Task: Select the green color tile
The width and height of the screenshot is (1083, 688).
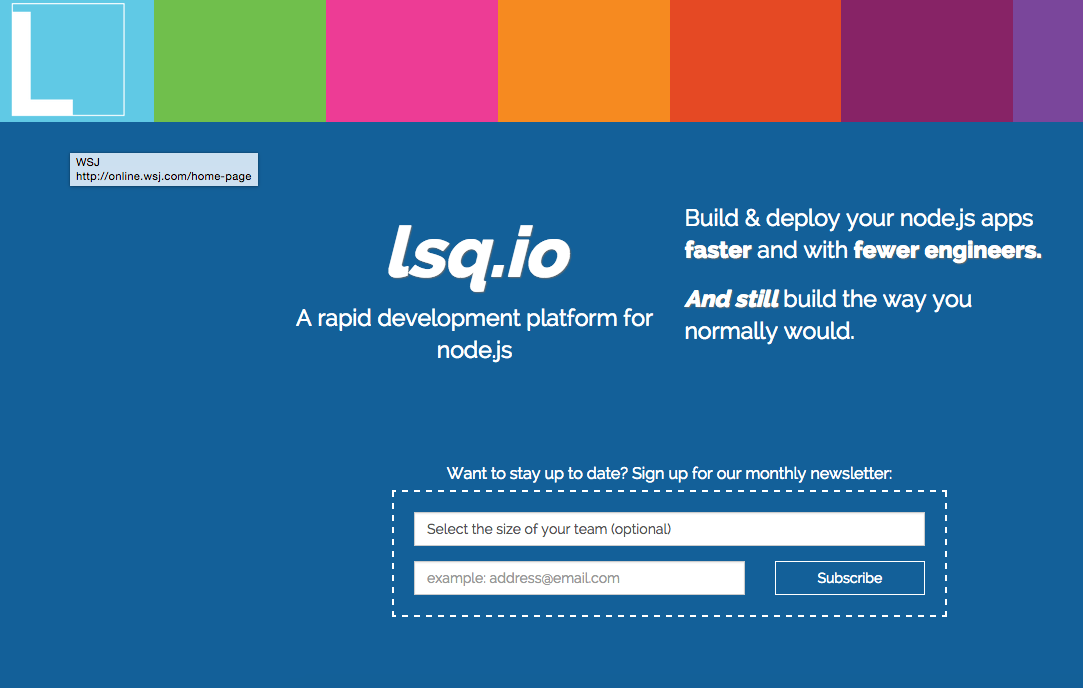Action: pos(239,60)
